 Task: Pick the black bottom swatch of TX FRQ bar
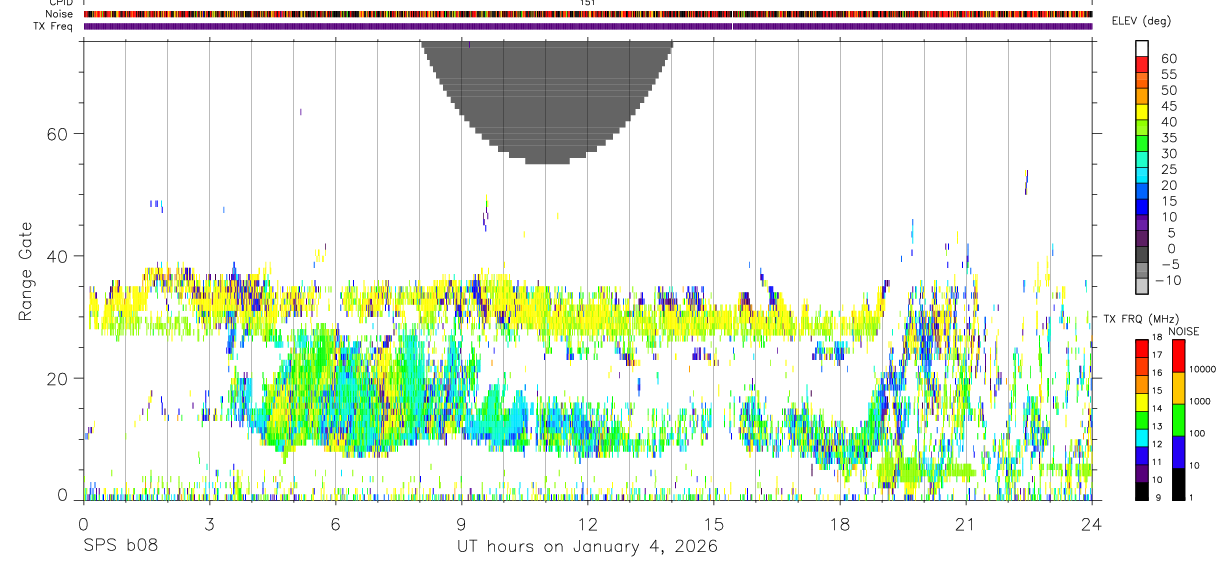click(x=1142, y=491)
